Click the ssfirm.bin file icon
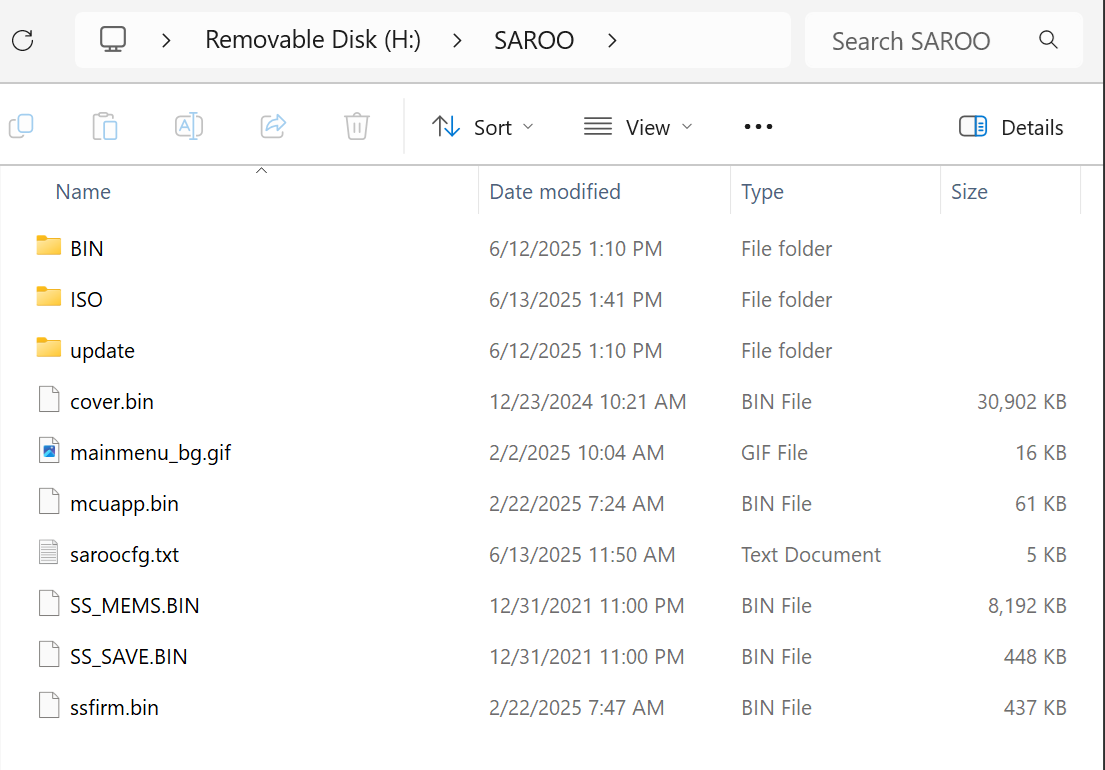 [49, 705]
